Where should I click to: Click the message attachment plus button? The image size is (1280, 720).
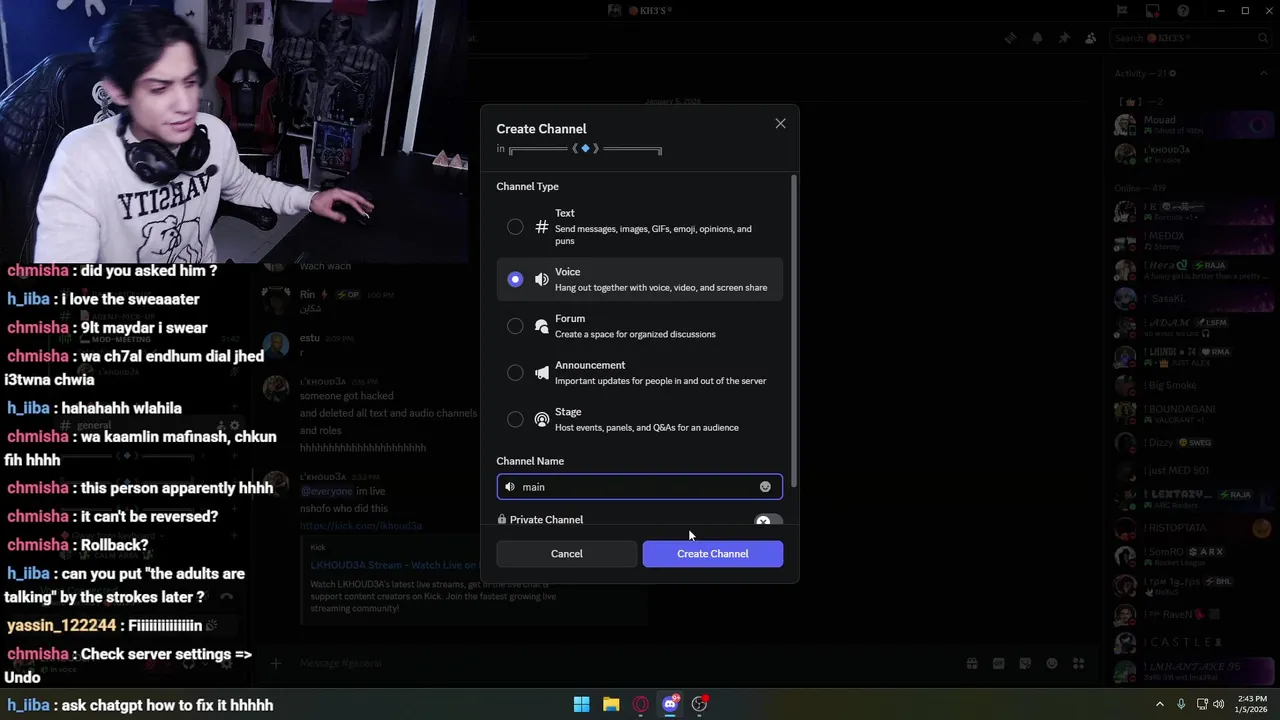coord(276,663)
